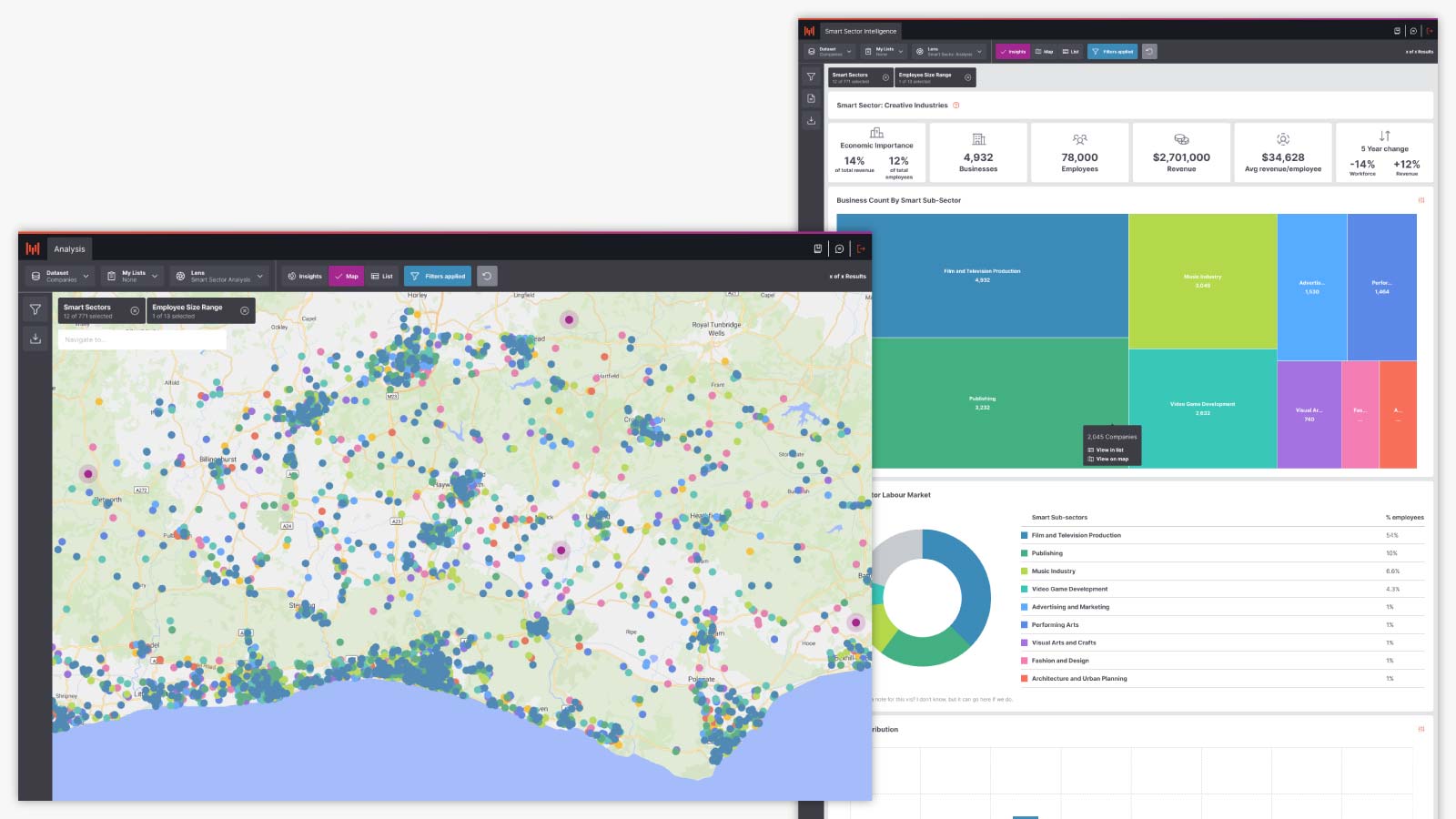Click Advertising and Marketing legend row

1222,607
